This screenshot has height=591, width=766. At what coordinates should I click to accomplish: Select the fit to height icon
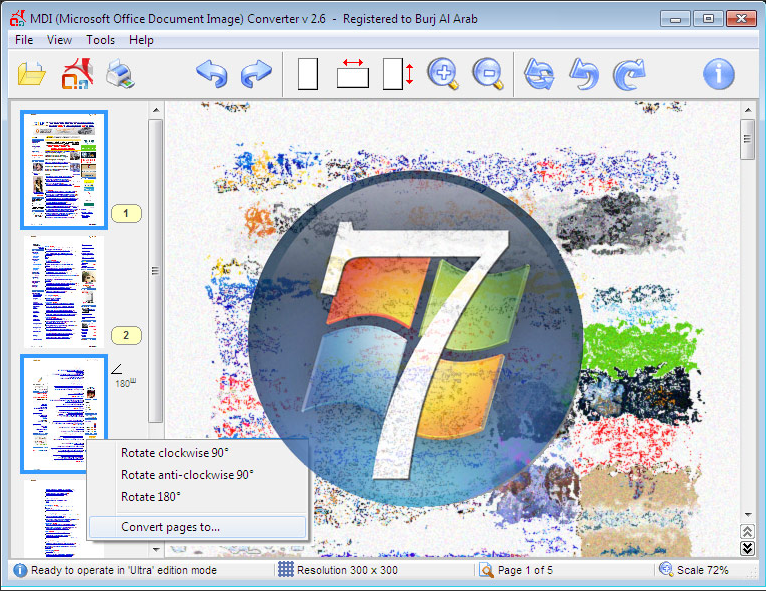(x=398, y=74)
